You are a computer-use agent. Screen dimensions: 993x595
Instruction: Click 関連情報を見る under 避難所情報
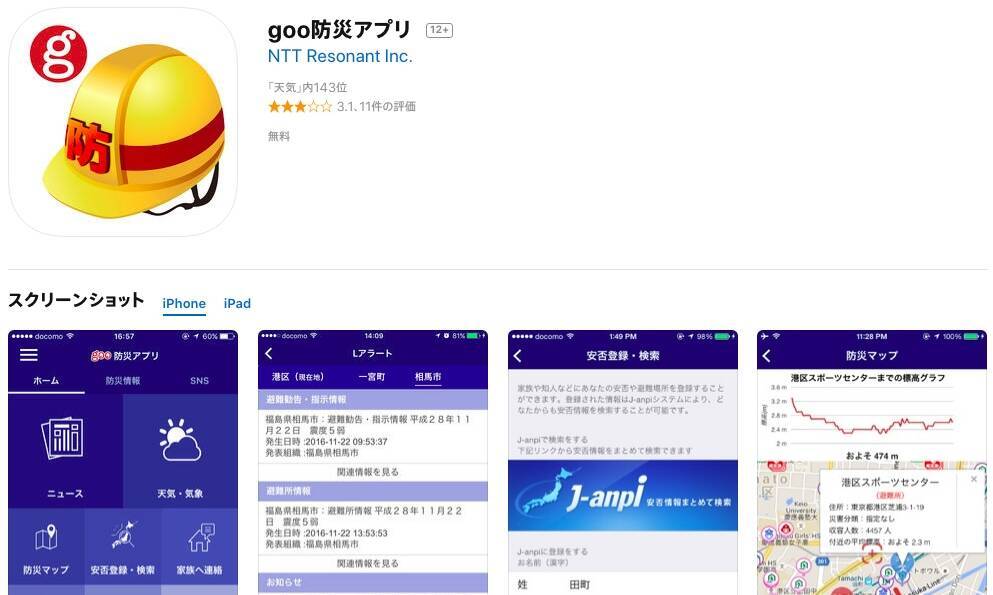pyautogui.click(x=368, y=563)
